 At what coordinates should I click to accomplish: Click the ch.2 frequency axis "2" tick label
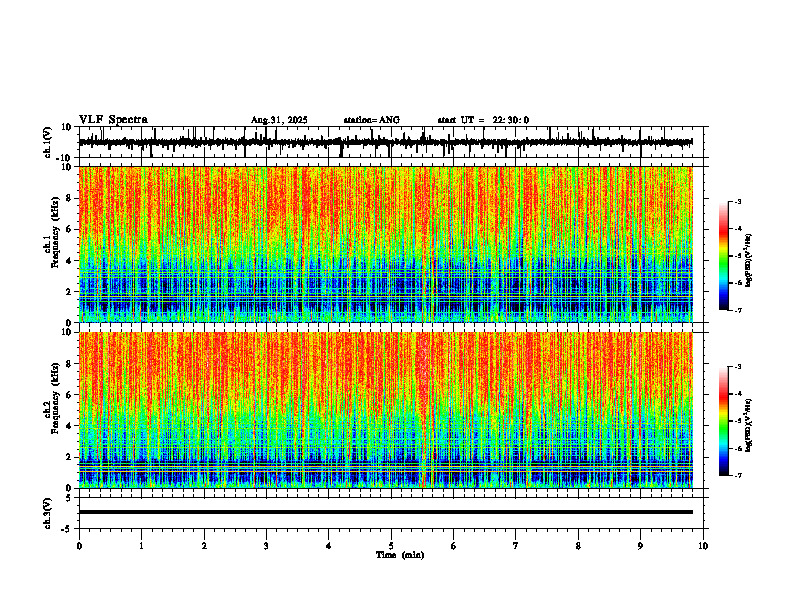[x=70, y=457]
